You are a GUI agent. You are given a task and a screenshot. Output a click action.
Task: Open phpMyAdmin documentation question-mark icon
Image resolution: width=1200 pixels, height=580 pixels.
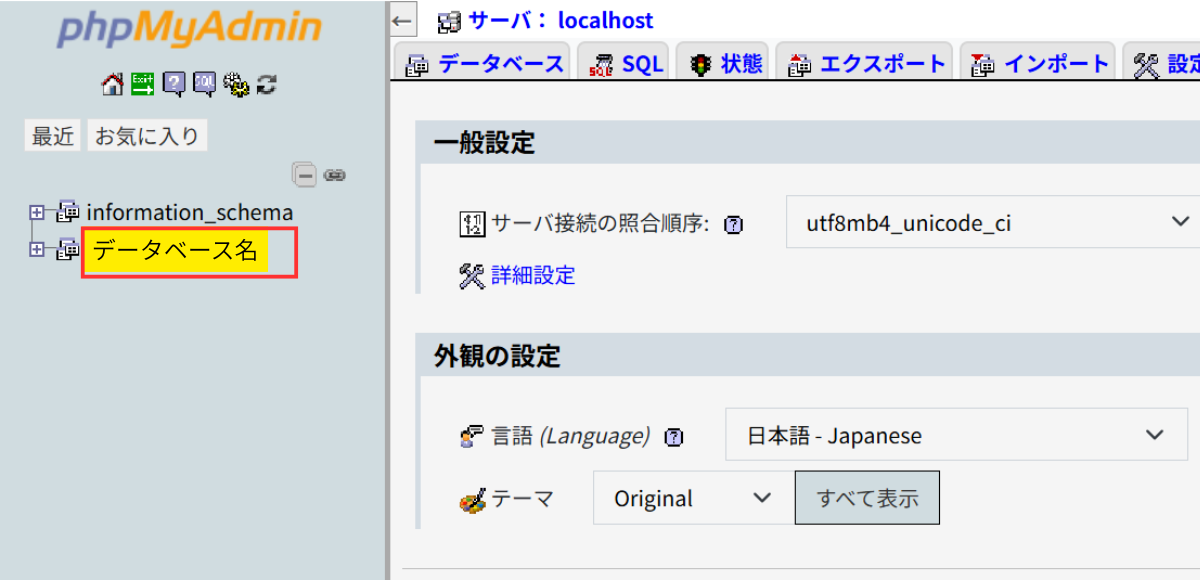coord(174,85)
